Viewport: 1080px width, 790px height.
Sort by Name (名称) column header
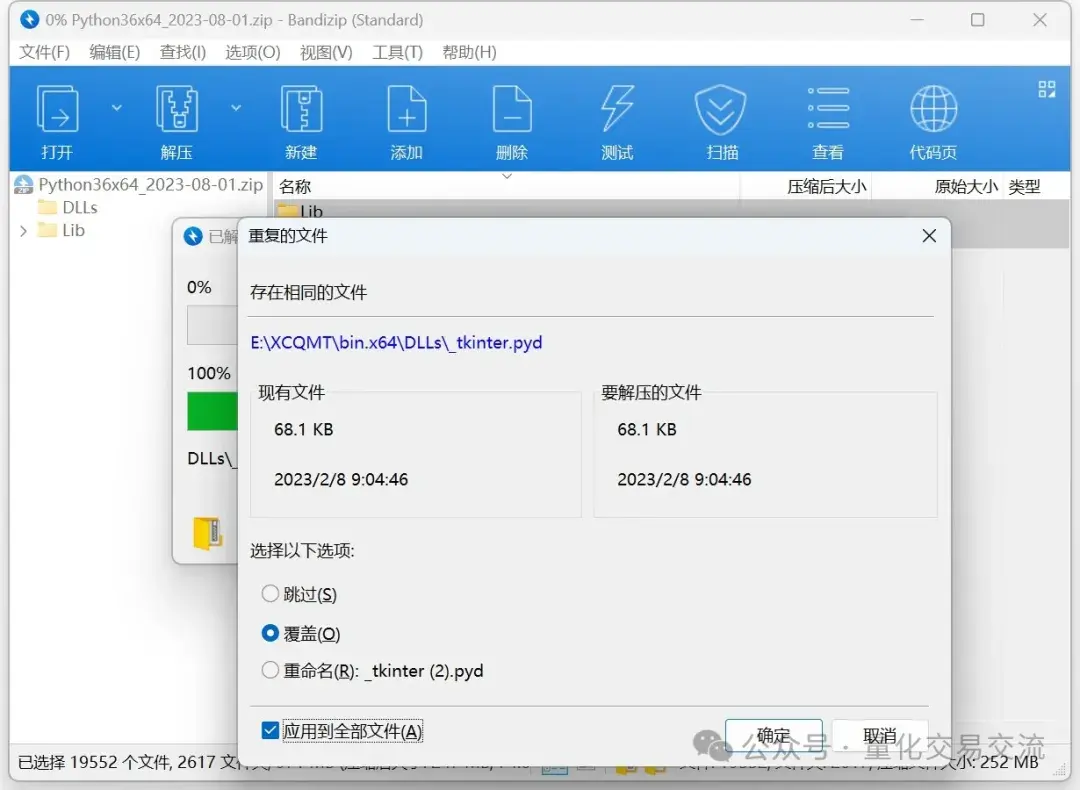tap(506, 187)
